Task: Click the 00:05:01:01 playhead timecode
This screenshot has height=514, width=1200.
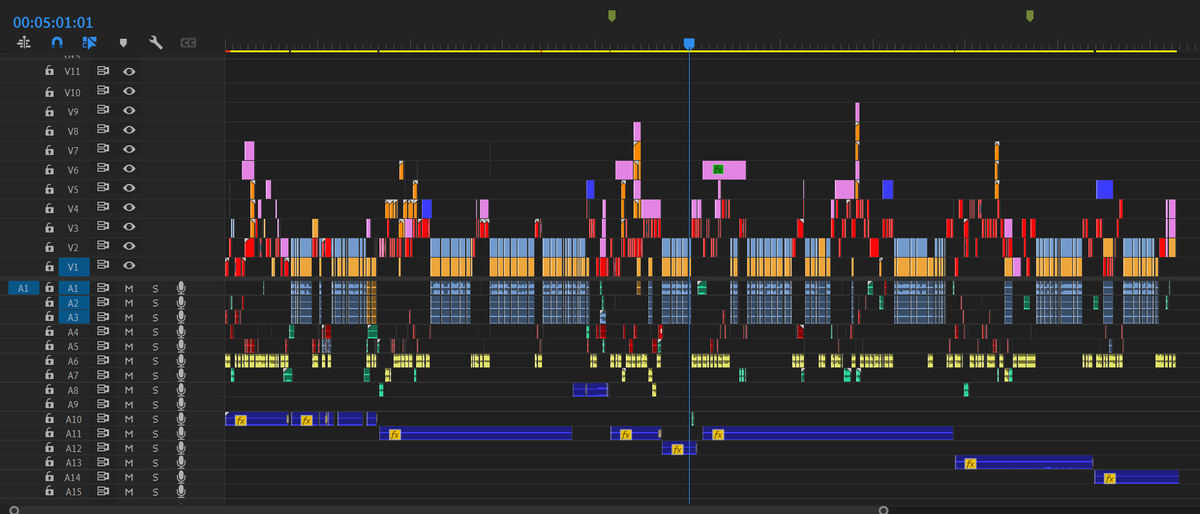Action: pyautogui.click(x=53, y=22)
